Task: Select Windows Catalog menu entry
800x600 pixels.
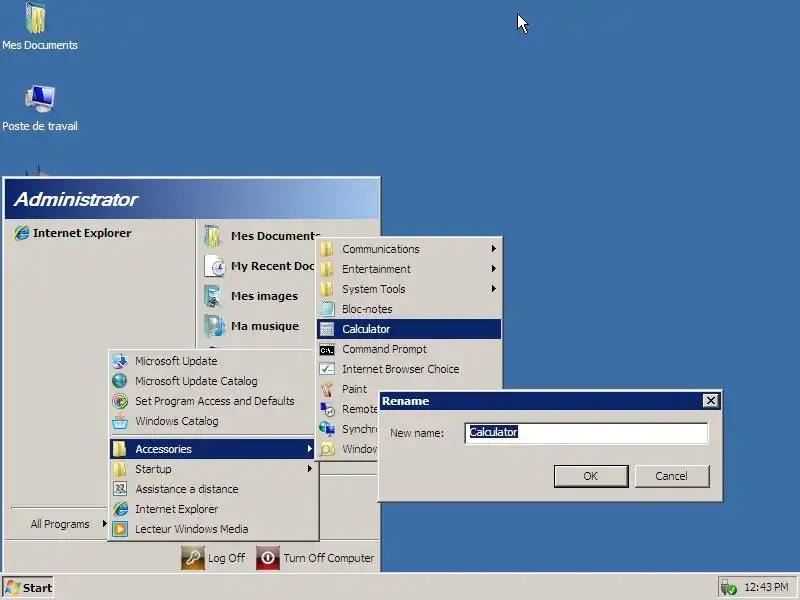Action: (213, 421)
